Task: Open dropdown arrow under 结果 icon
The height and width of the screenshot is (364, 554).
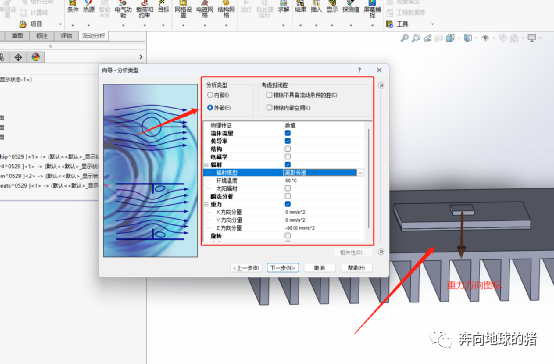Action: coord(300,25)
